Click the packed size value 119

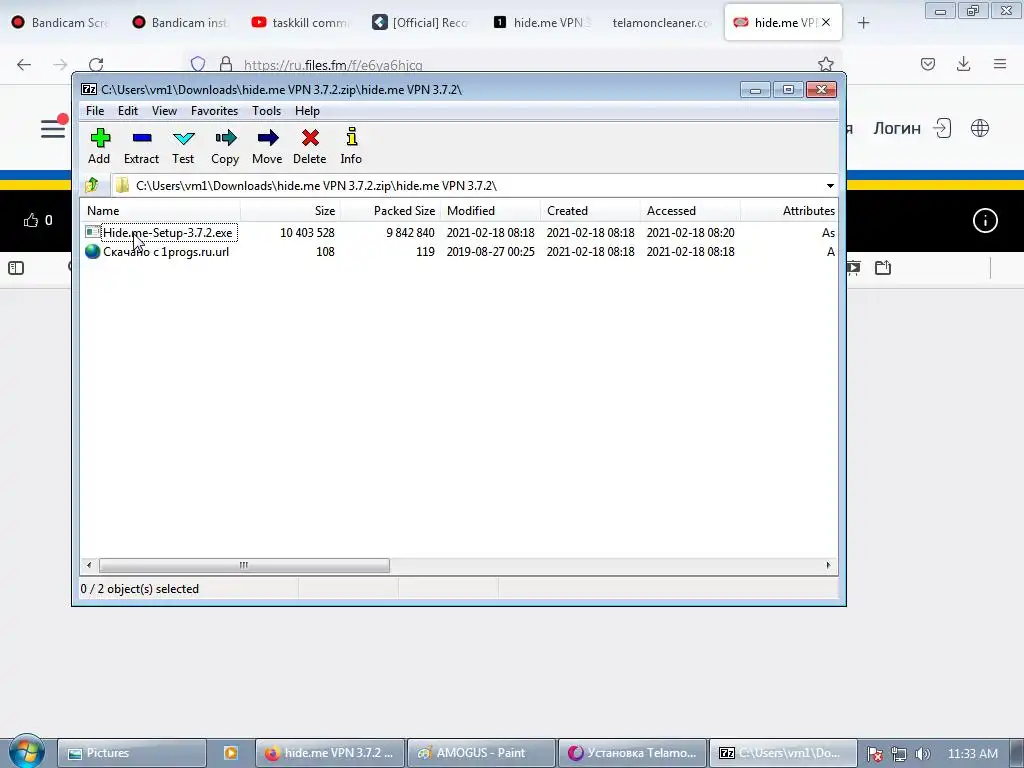(425, 252)
